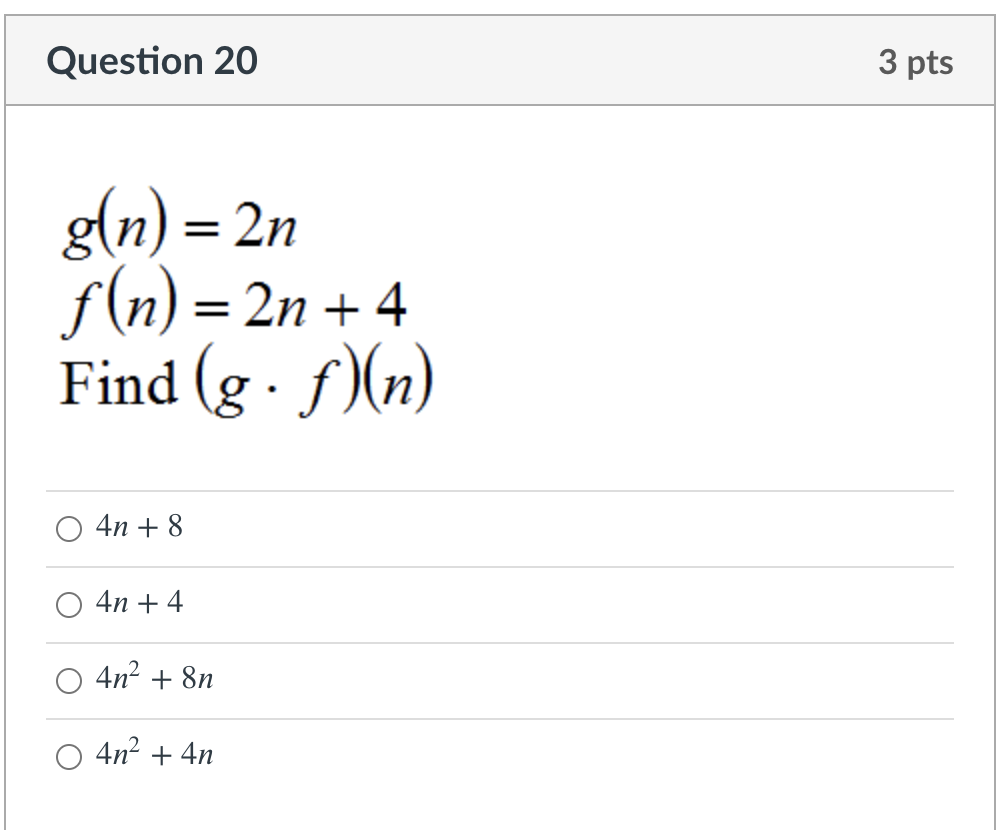Select the radio button for 4n + 4
The width and height of the screenshot is (1006, 830).
(x=68, y=604)
